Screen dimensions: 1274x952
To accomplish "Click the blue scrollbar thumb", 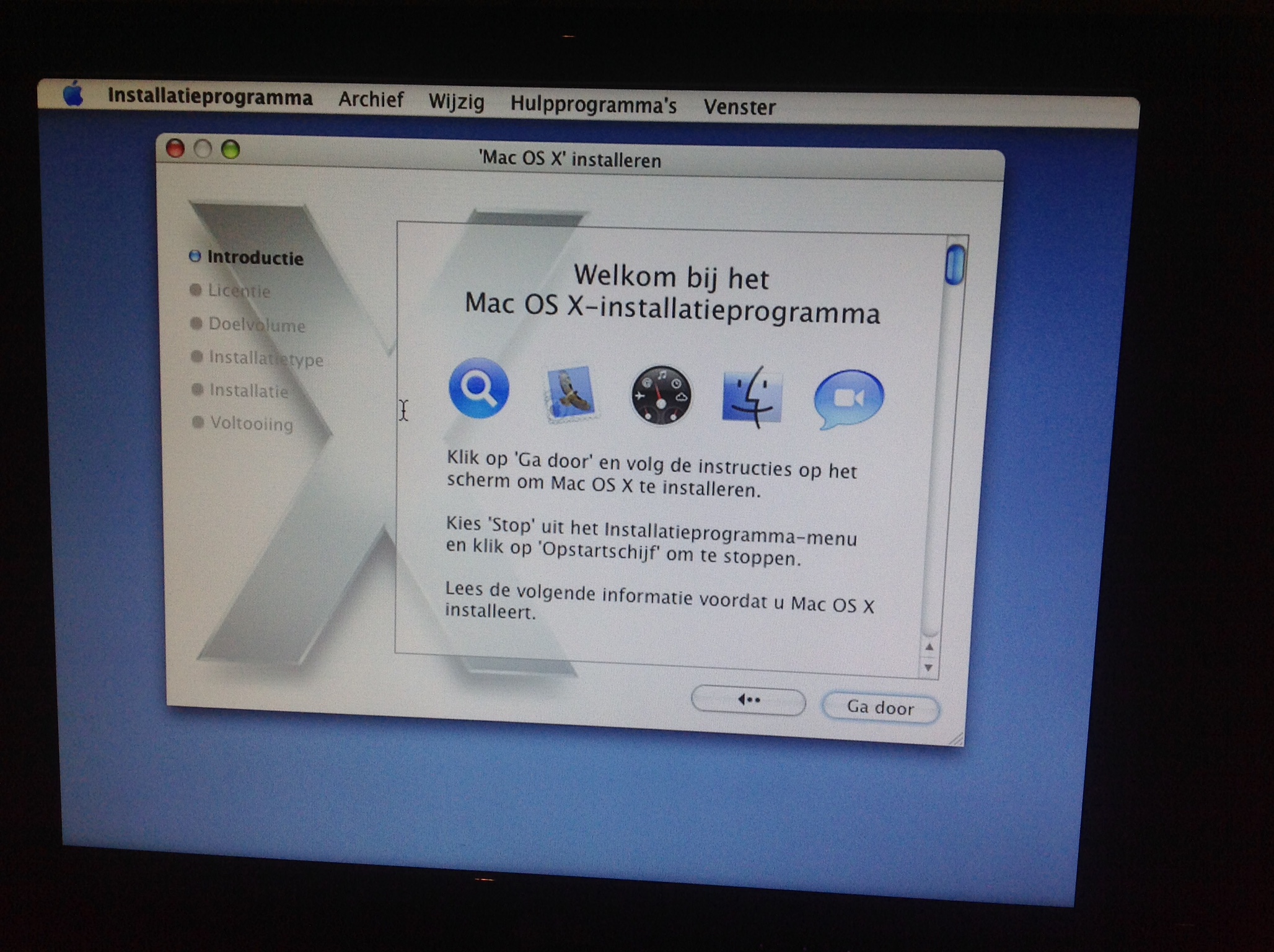I will (x=955, y=265).
